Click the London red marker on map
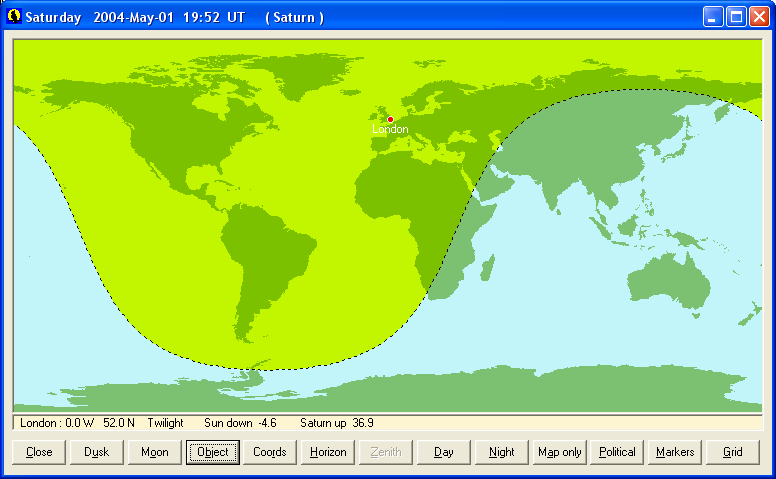Screen dimensions: 776x479 [390, 119]
